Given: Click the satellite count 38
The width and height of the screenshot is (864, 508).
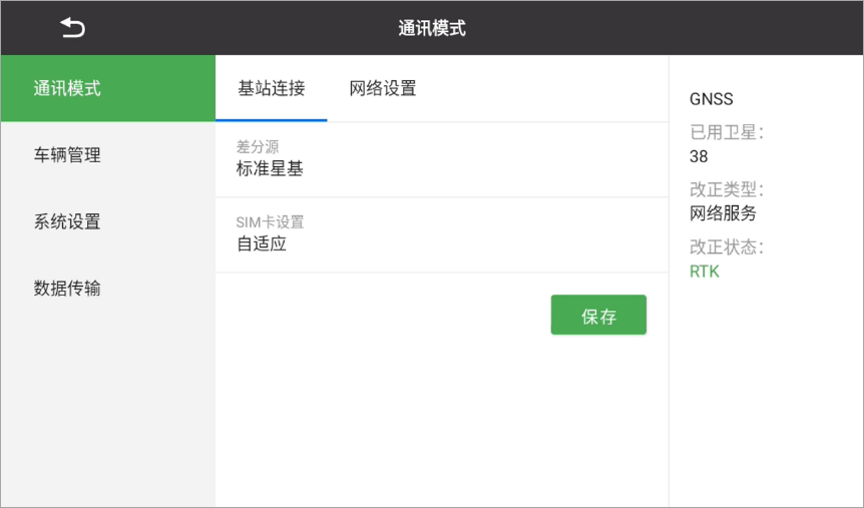Looking at the screenshot, I should pos(699,156).
